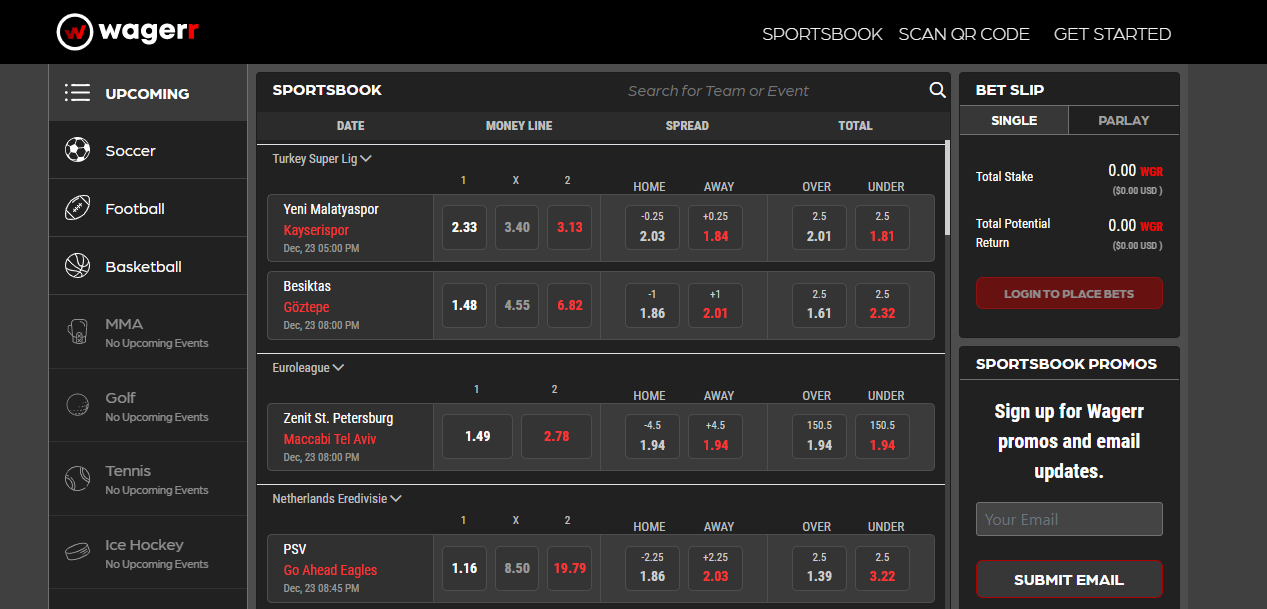
Task: Bet Göztepe money line 6.82
Action: [569, 305]
